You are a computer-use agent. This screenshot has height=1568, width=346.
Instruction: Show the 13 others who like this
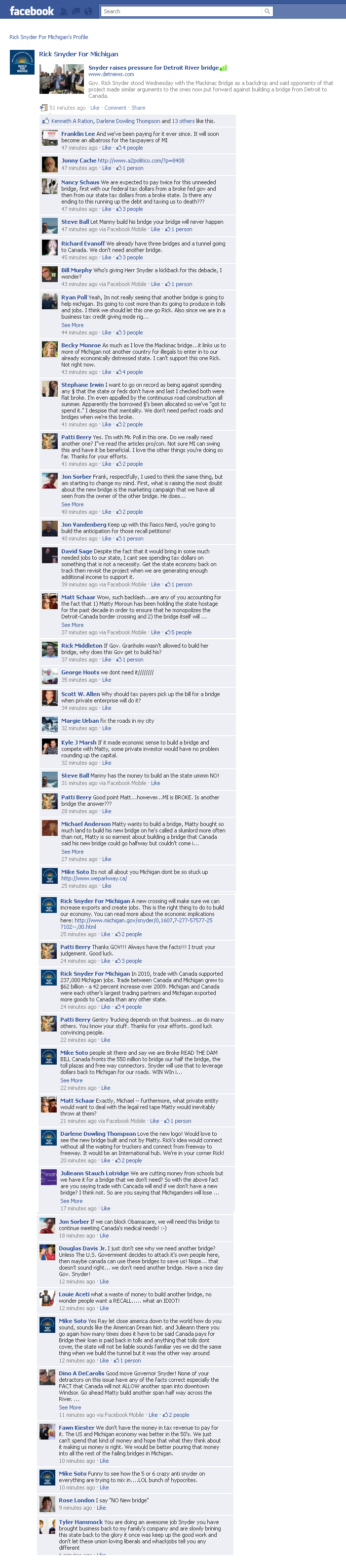coord(183,121)
